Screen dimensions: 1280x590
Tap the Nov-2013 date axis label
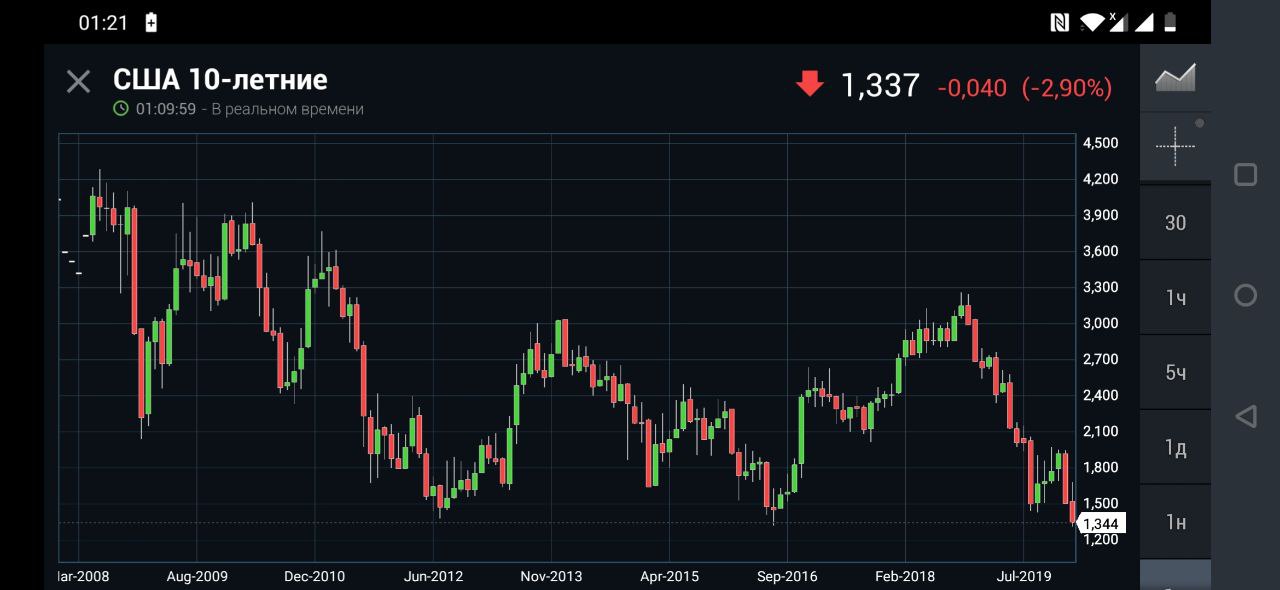551,576
